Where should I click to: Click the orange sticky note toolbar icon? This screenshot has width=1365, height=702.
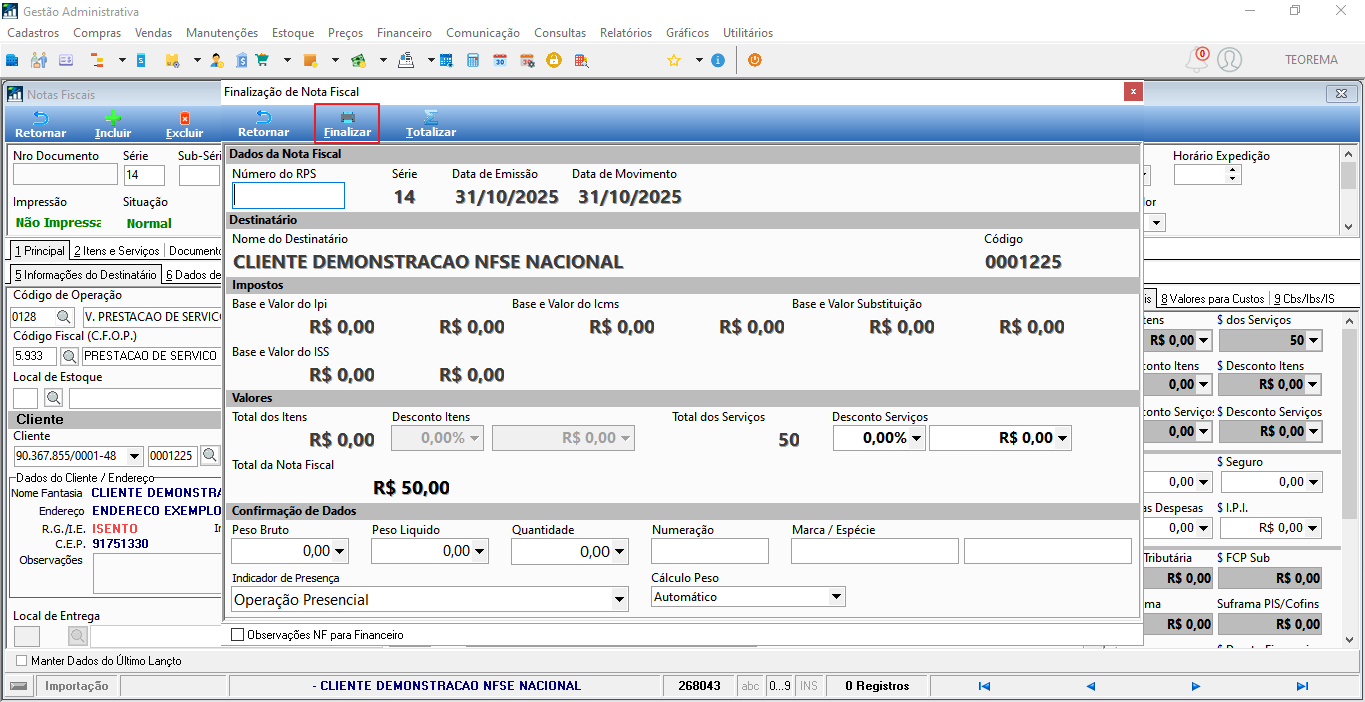click(310, 60)
